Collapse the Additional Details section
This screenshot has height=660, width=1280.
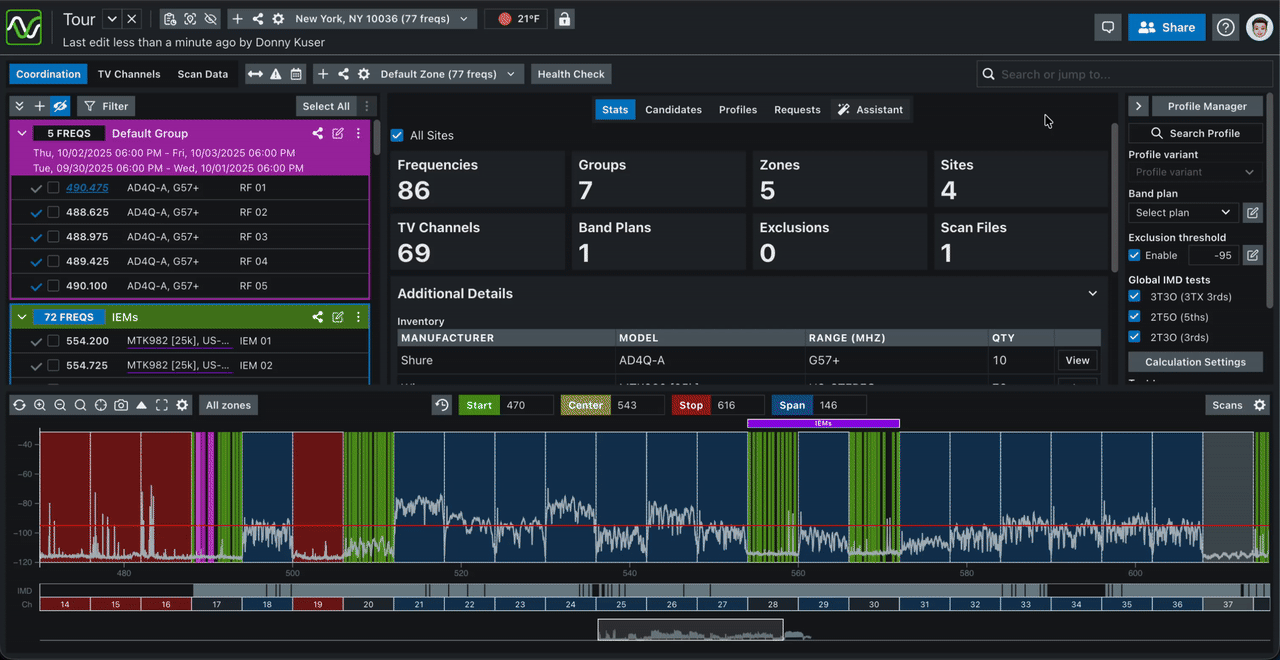1092,294
